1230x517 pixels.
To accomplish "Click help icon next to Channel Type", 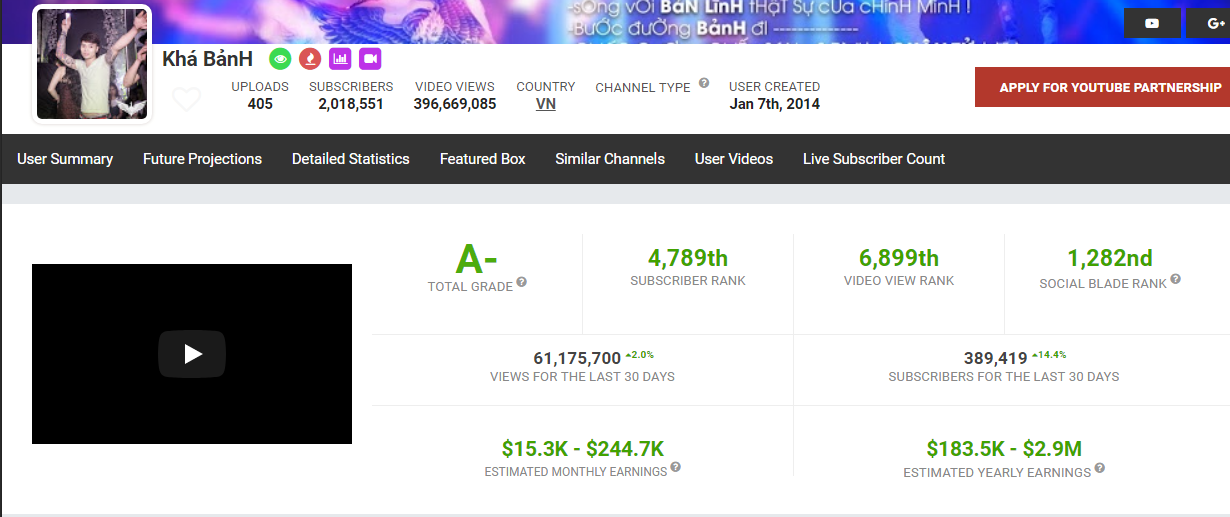I will pos(704,83).
